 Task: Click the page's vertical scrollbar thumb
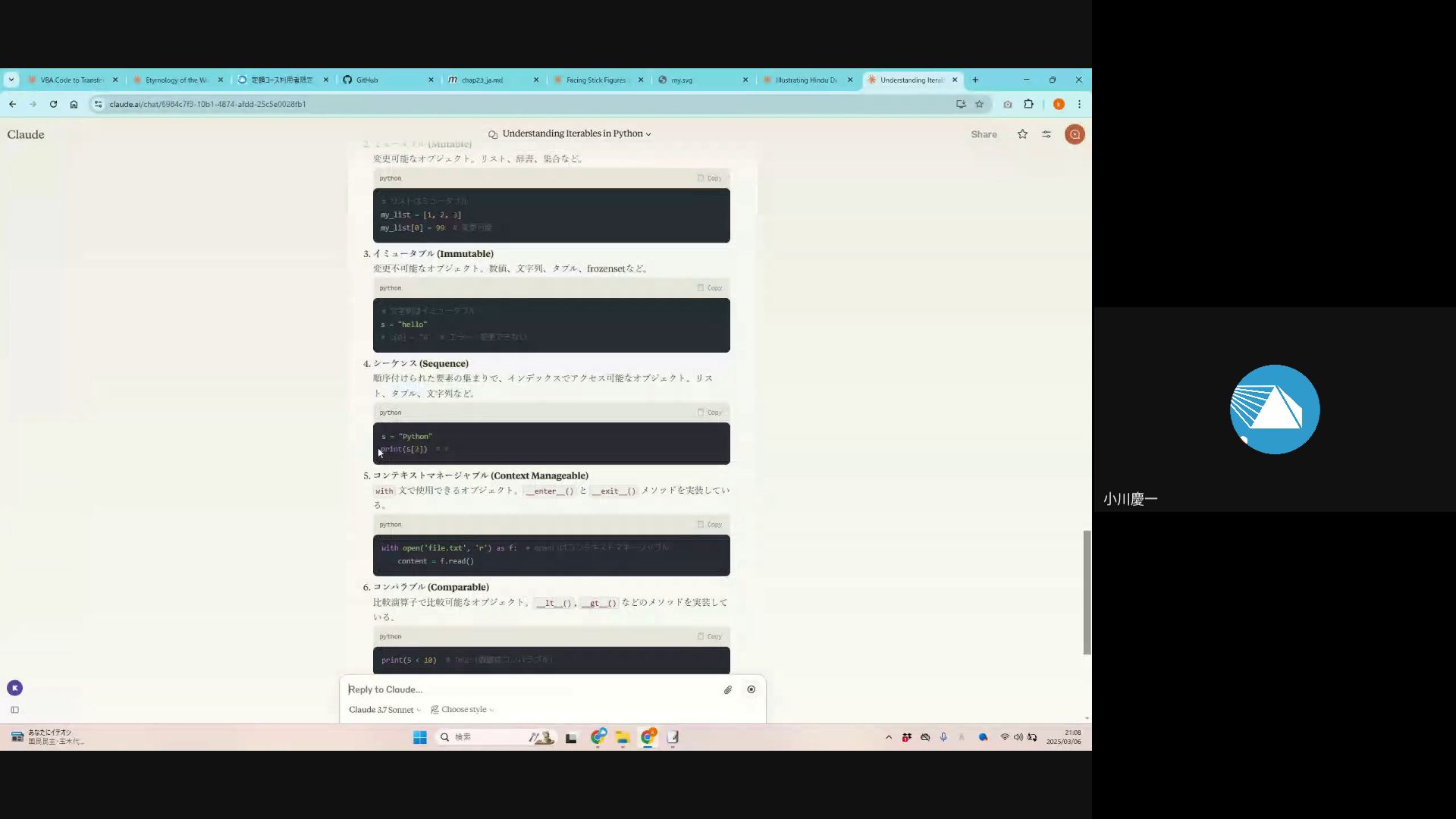1087,591
